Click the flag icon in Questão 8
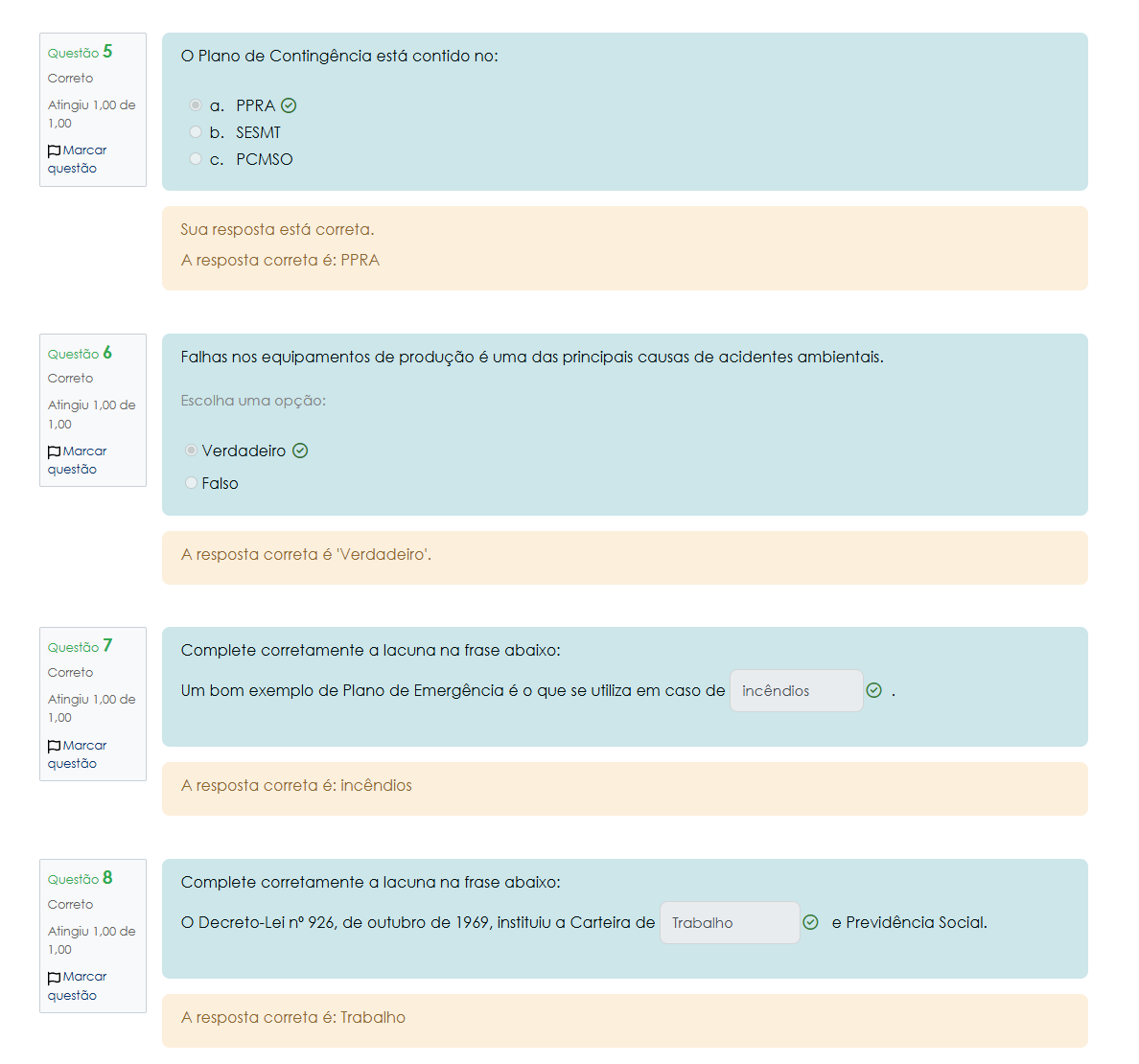1139x1064 pixels. coord(55,978)
